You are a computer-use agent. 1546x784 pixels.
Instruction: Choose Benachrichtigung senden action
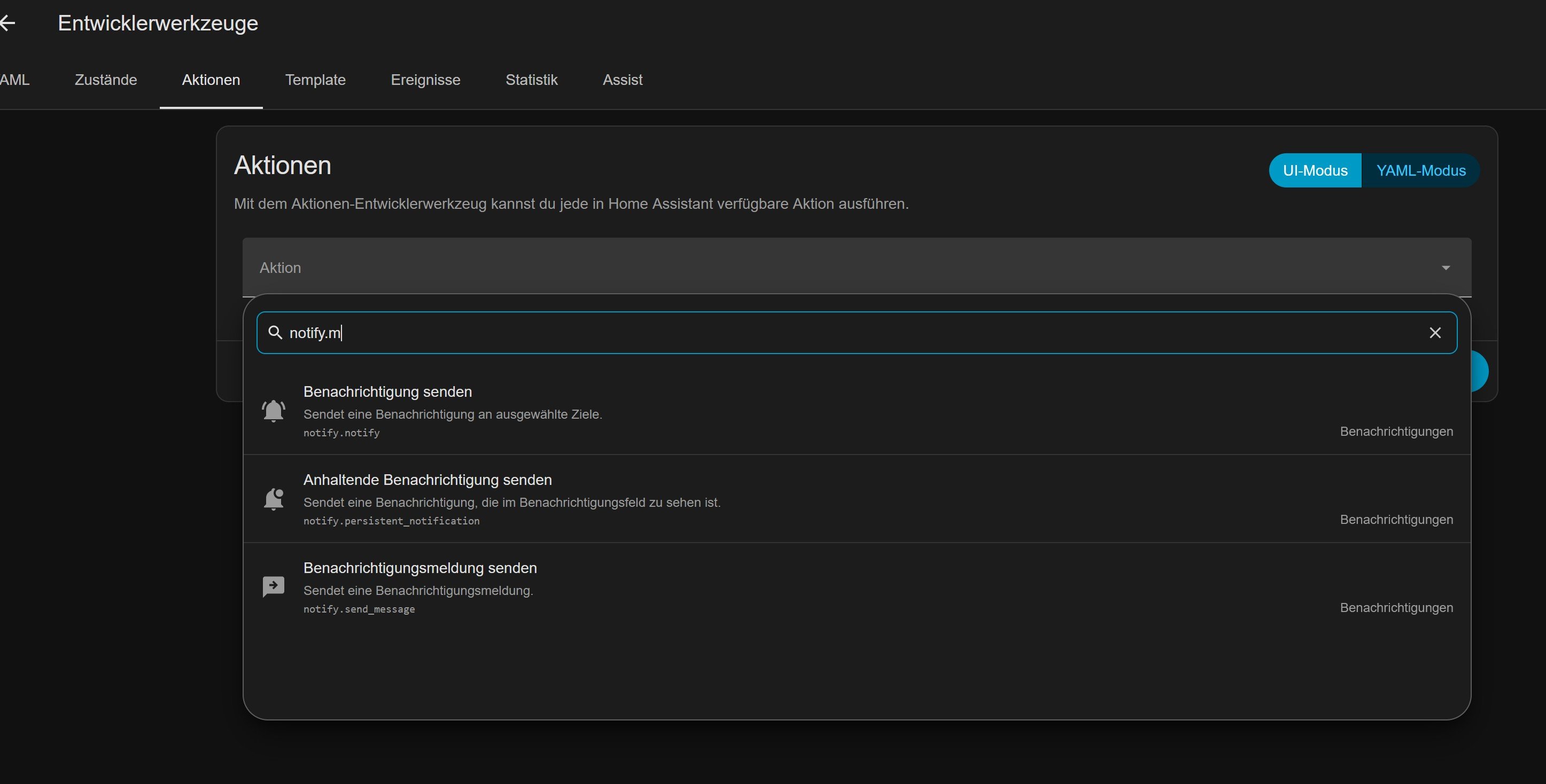click(857, 411)
